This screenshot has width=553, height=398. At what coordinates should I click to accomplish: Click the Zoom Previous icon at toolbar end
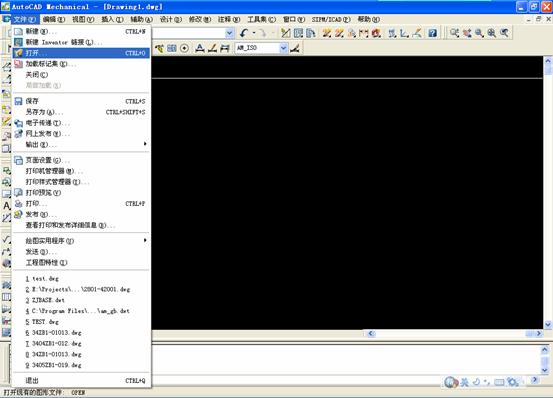tap(505, 33)
